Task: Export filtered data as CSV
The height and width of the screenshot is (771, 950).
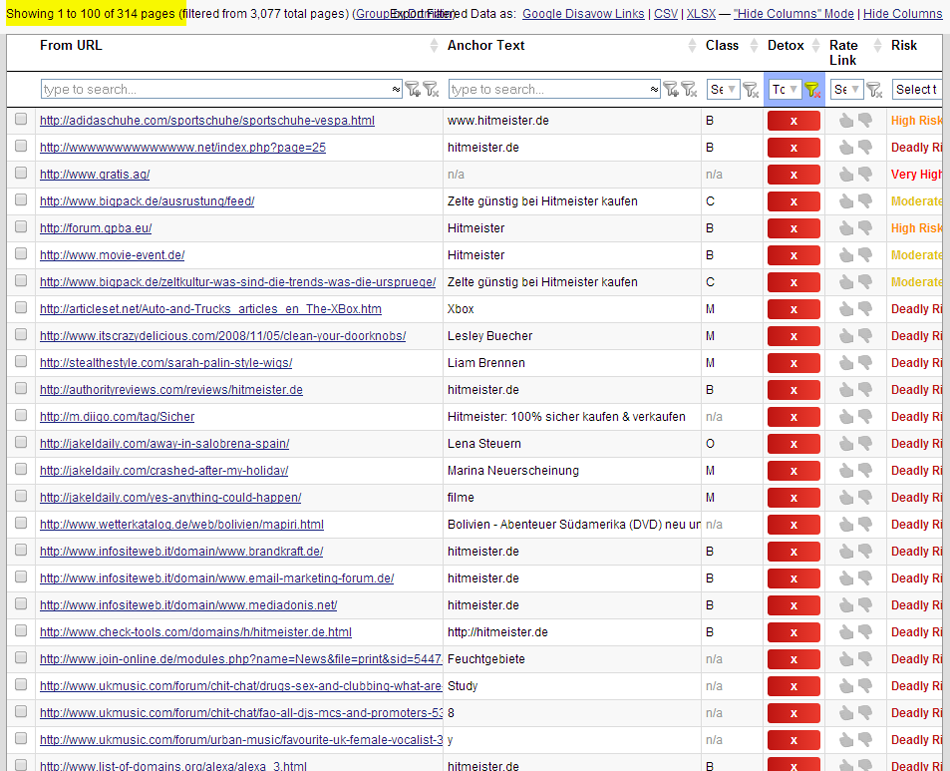Action: [x=666, y=13]
